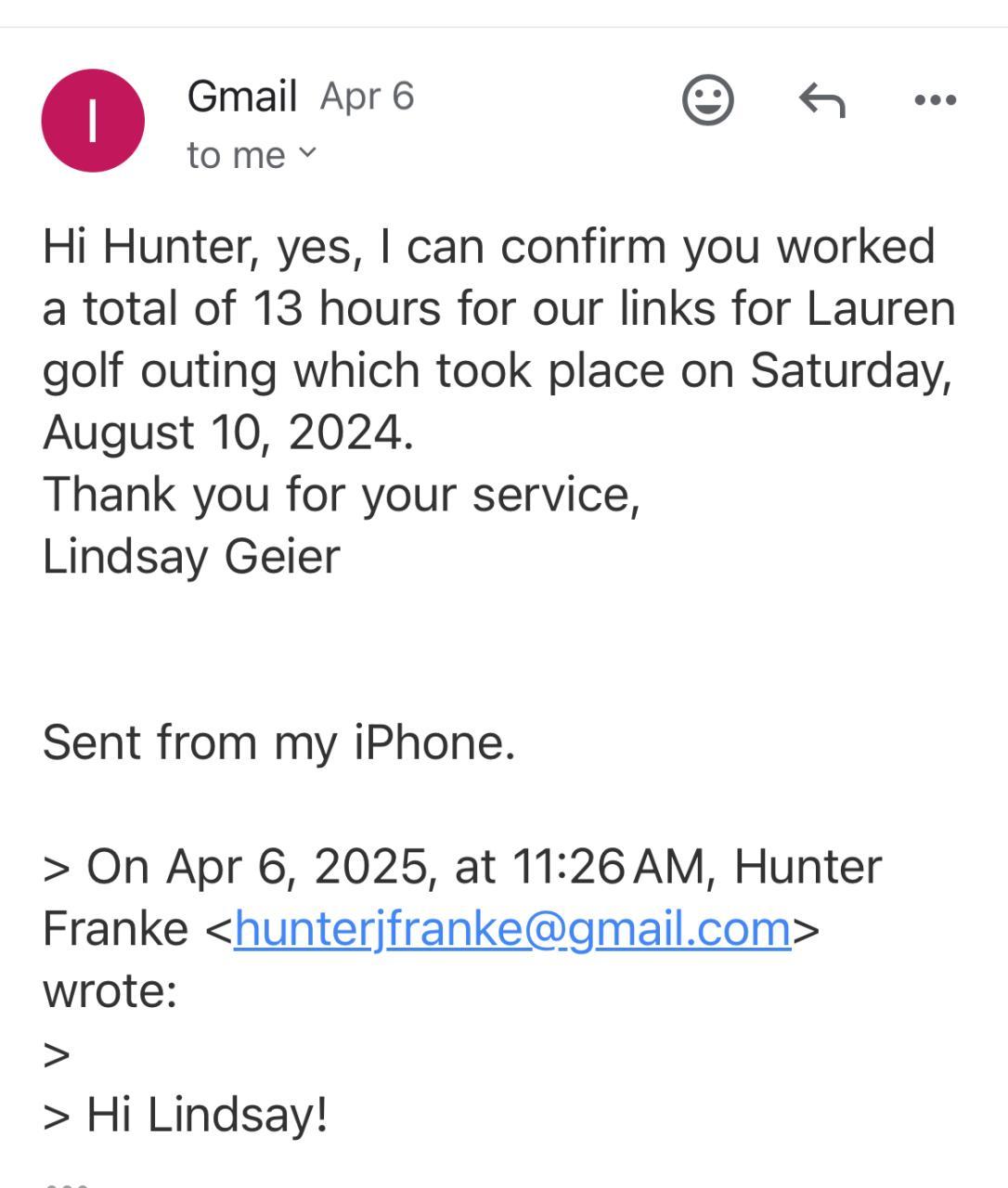Tap the reply arrow icon
This screenshot has width=1008, height=1188.
822,99
